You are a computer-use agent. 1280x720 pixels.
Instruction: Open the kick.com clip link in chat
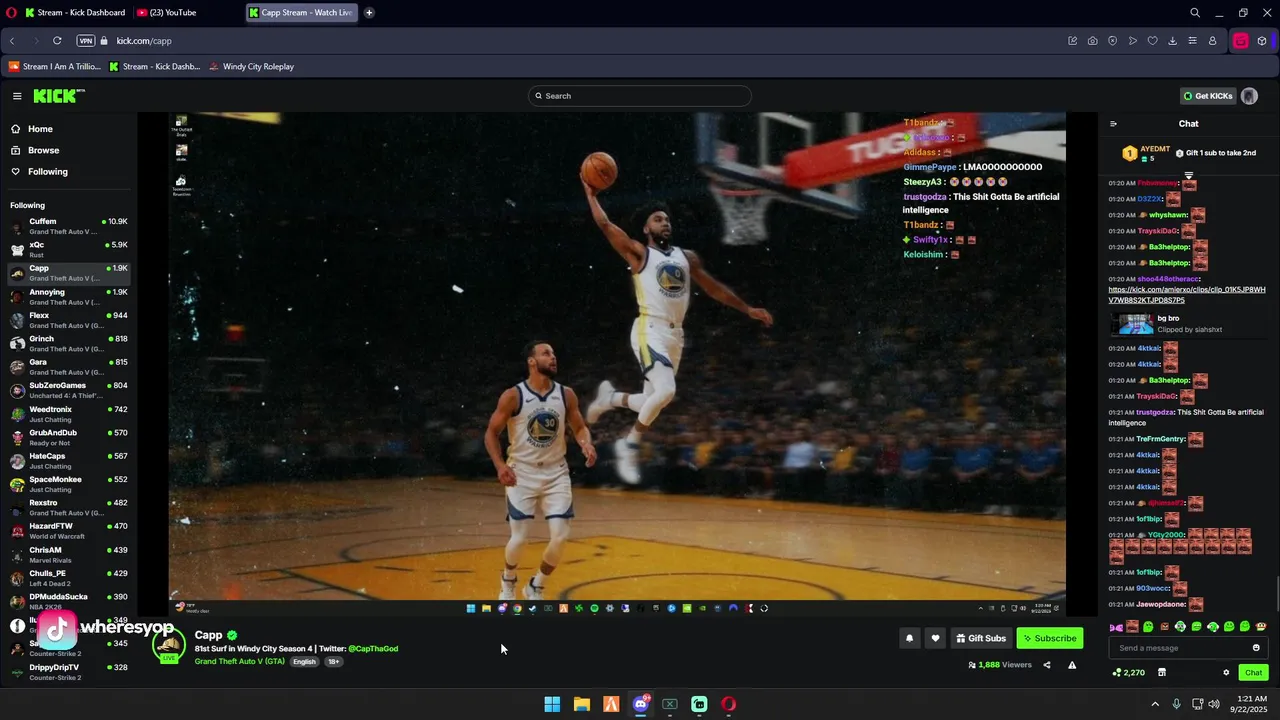1186,295
